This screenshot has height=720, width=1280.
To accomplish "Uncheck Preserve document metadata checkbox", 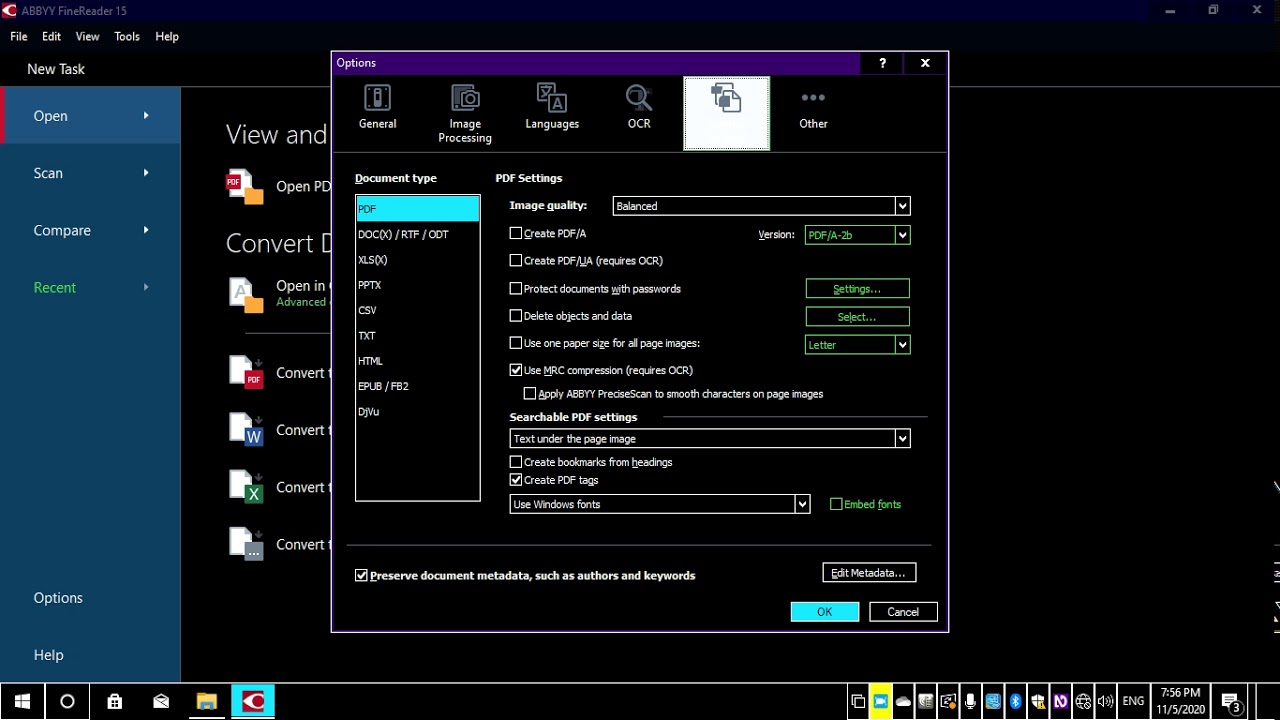I will click(362, 575).
